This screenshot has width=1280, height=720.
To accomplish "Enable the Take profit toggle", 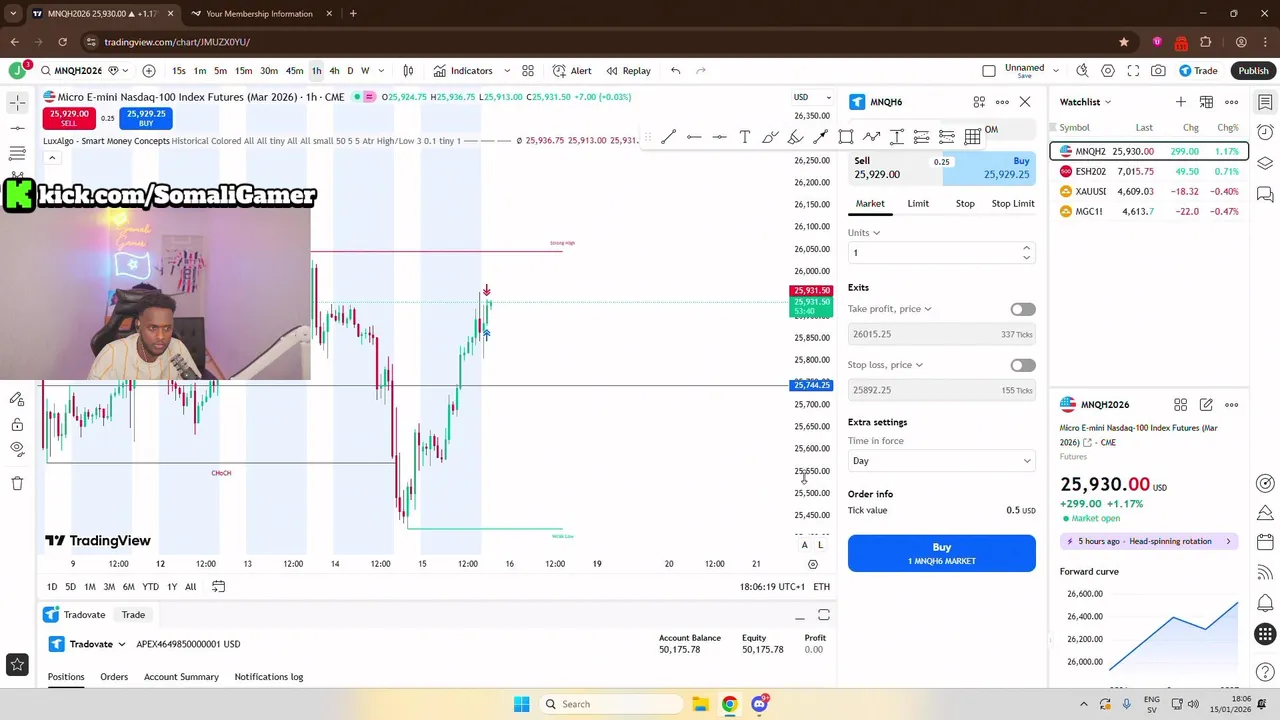I will tap(1022, 309).
